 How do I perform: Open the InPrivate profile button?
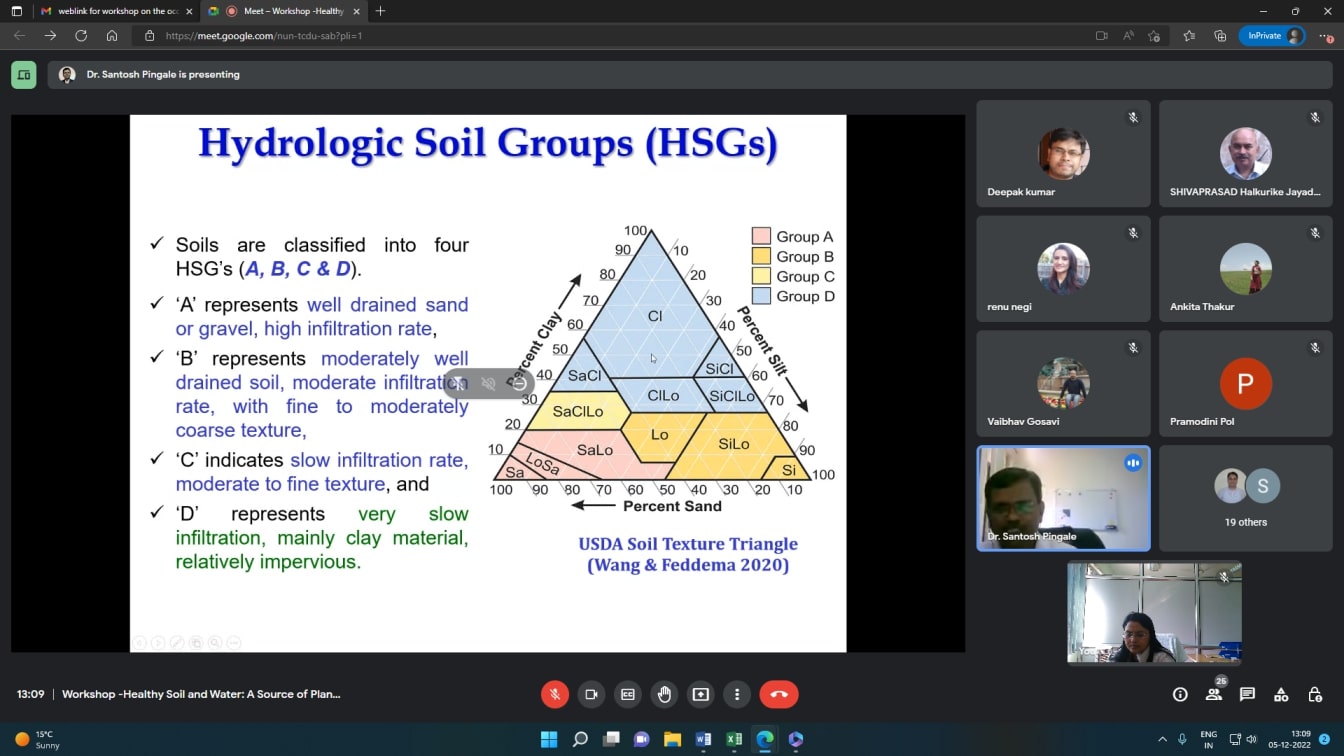pyautogui.click(x=1273, y=35)
